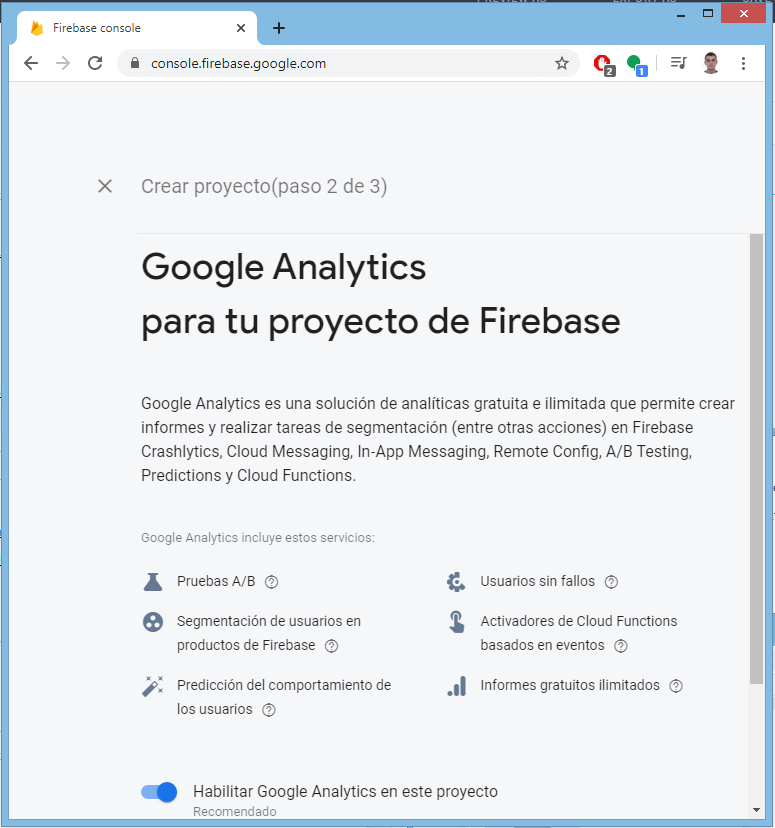
Task: Open help for Pruebas A/B
Action: coord(270,581)
